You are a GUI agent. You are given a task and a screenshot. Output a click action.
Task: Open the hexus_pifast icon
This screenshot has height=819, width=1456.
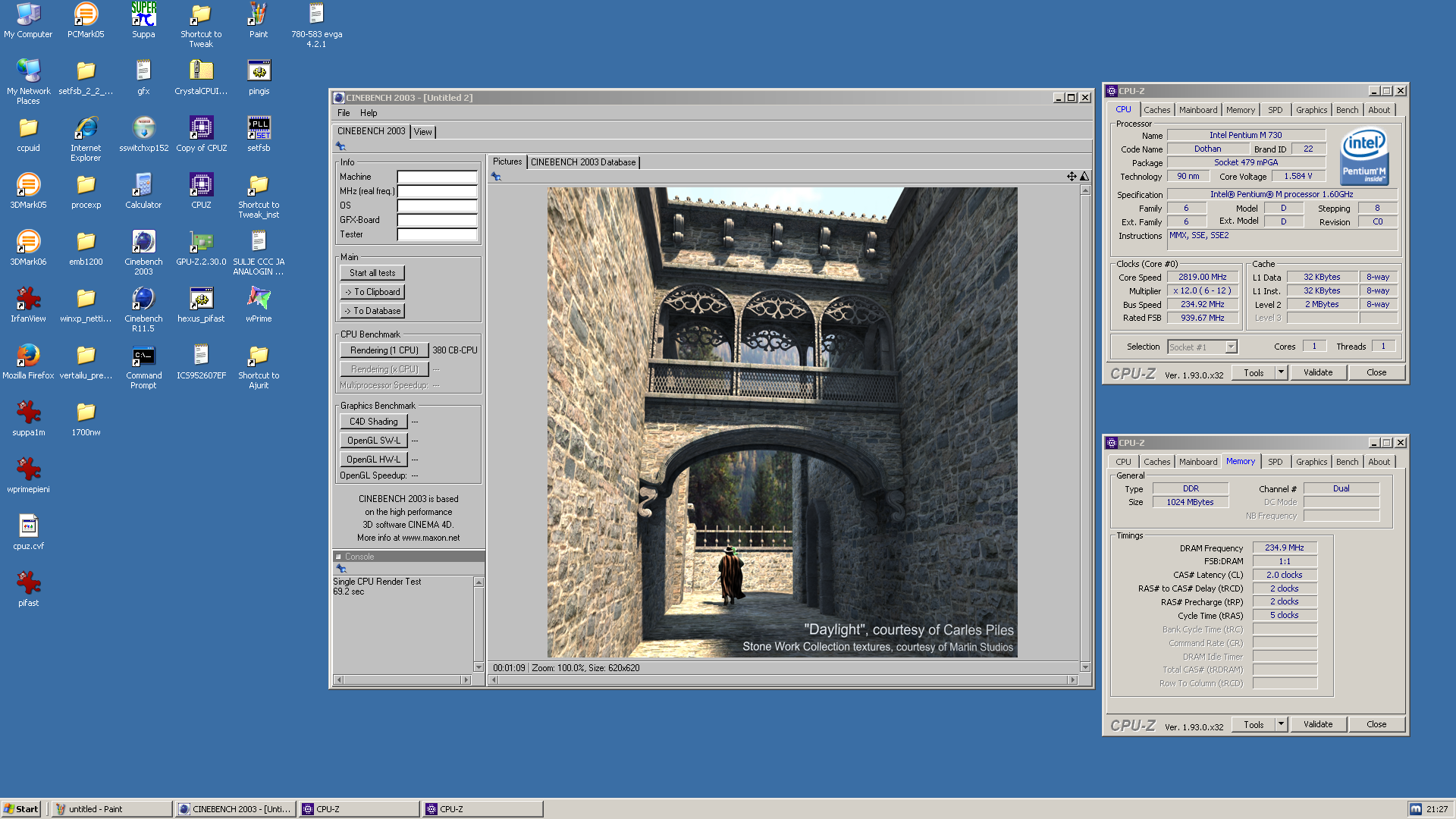click(x=201, y=305)
